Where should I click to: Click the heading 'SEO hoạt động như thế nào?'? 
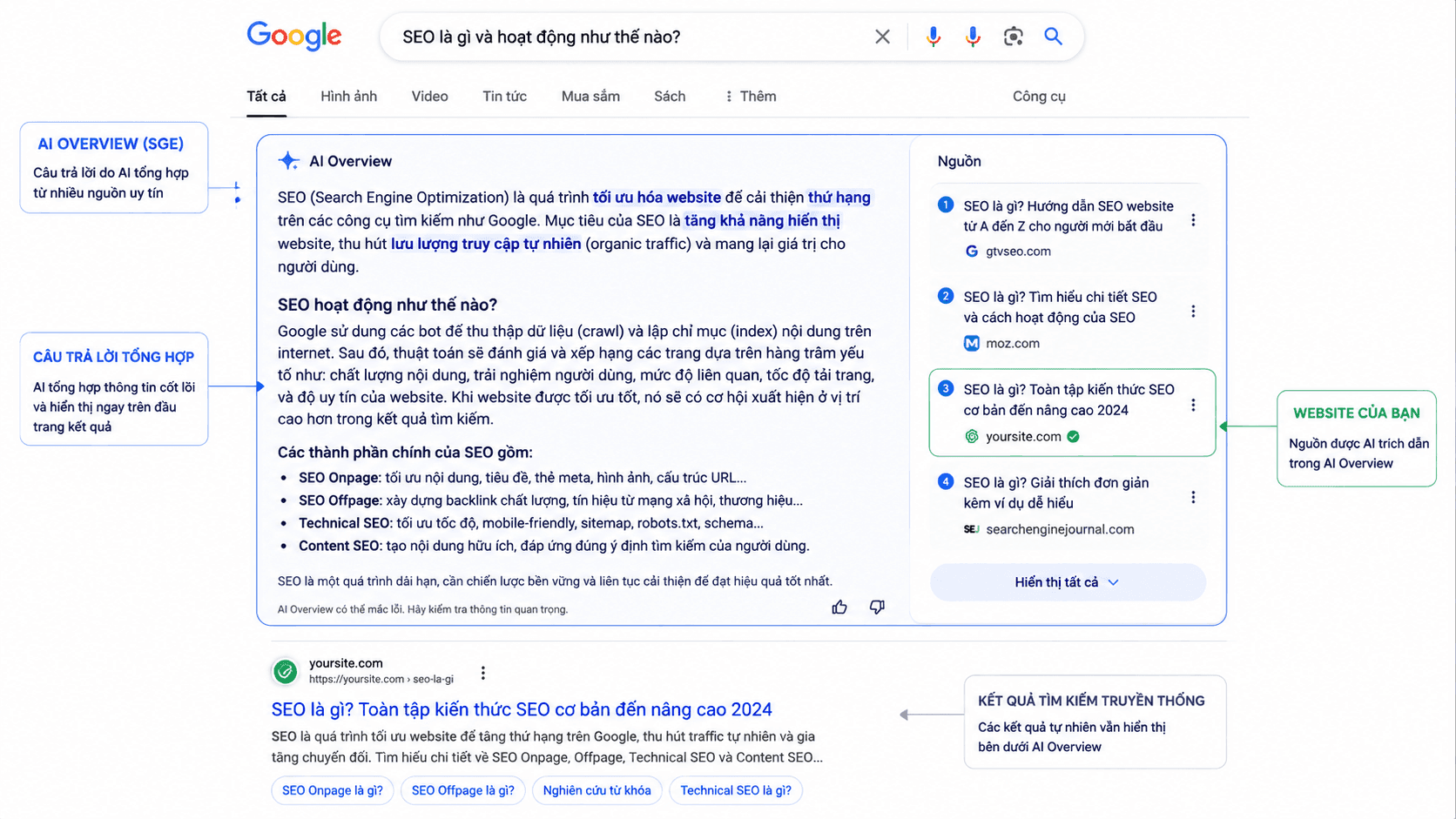(x=388, y=305)
